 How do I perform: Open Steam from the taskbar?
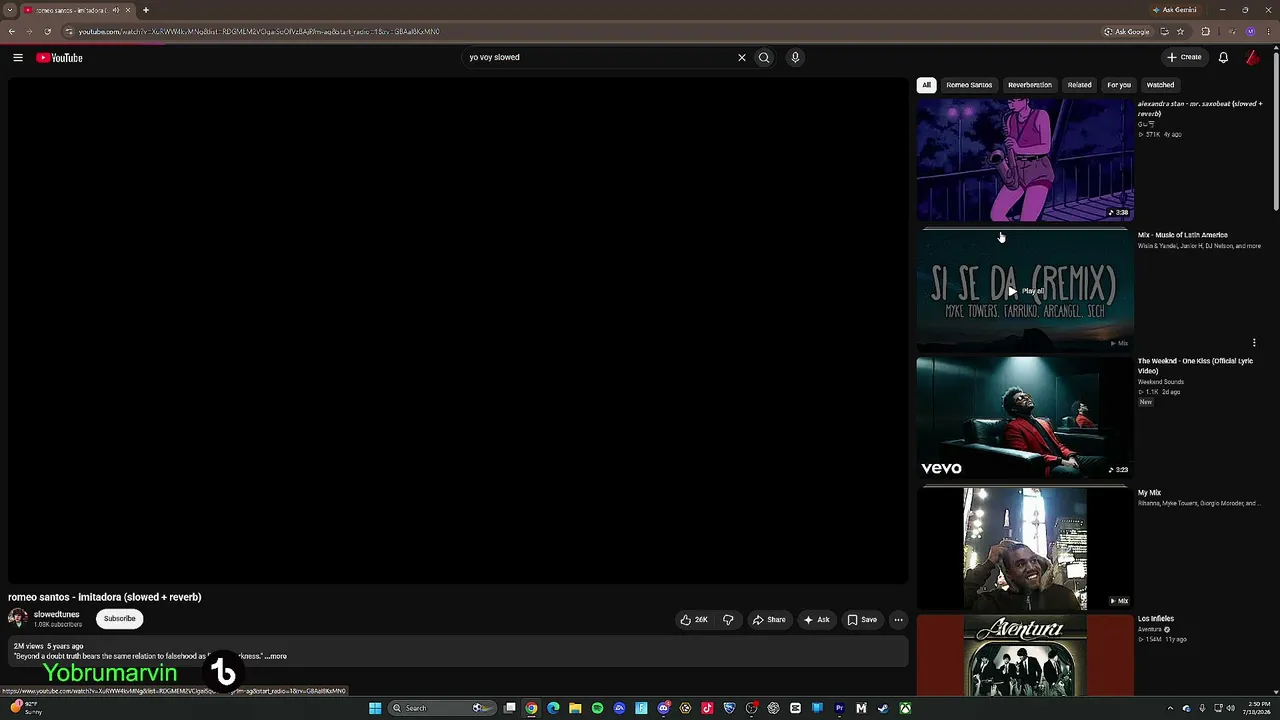coord(883,708)
